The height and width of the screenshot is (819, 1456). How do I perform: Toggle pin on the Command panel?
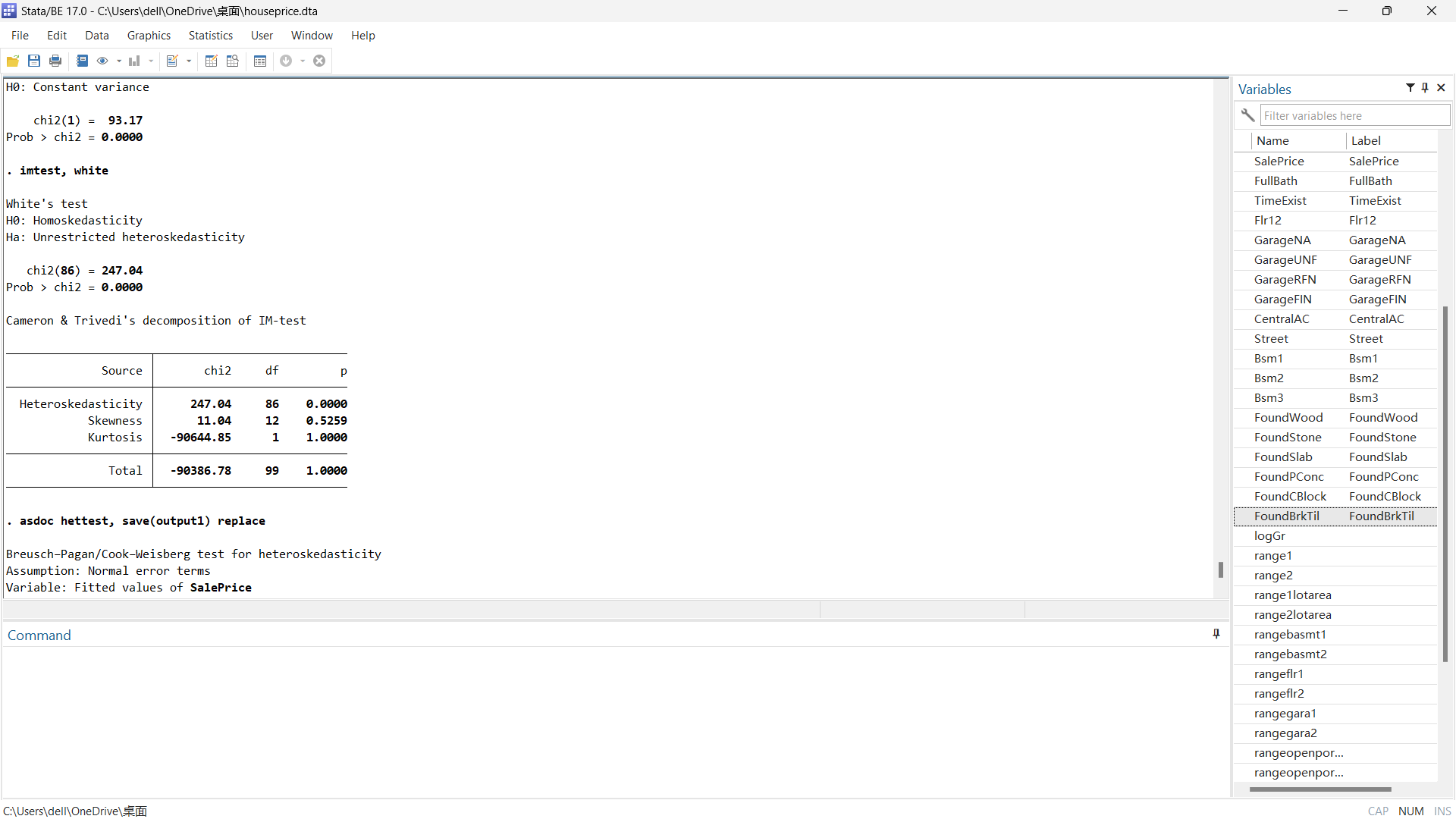(x=1216, y=634)
